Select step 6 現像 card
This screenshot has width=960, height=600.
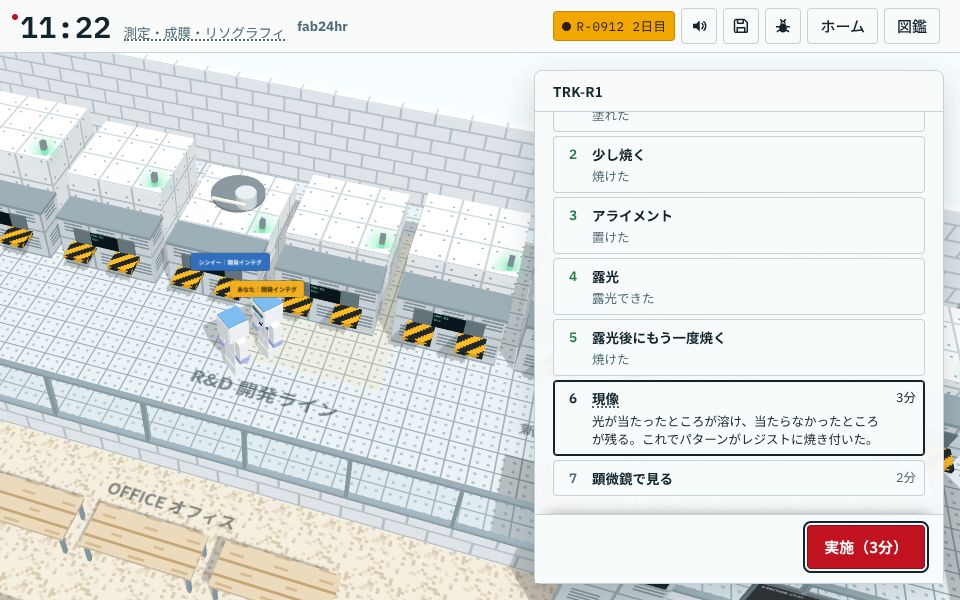coord(738,418)
